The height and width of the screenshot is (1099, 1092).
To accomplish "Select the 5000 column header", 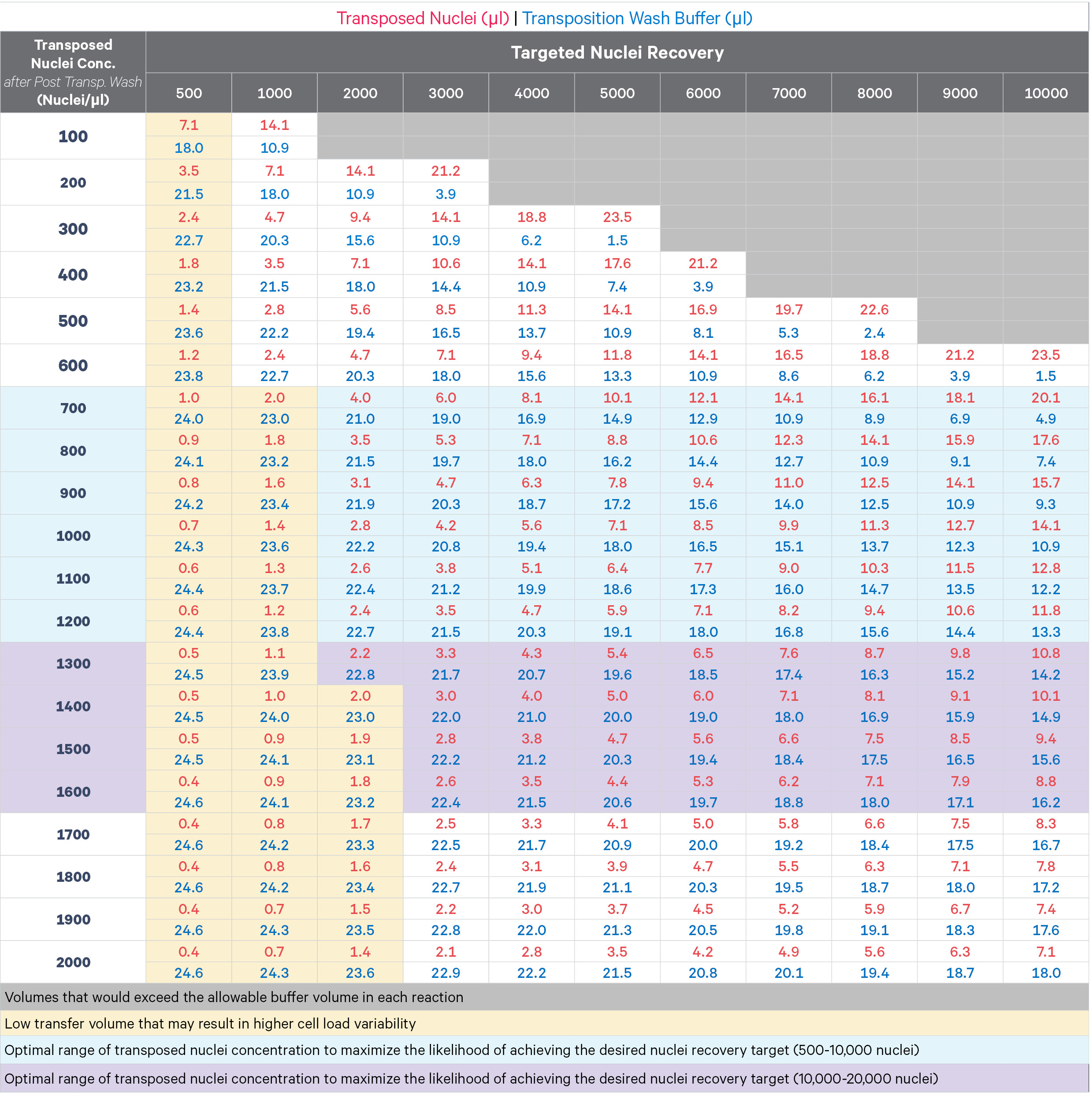I will [617, 93].
